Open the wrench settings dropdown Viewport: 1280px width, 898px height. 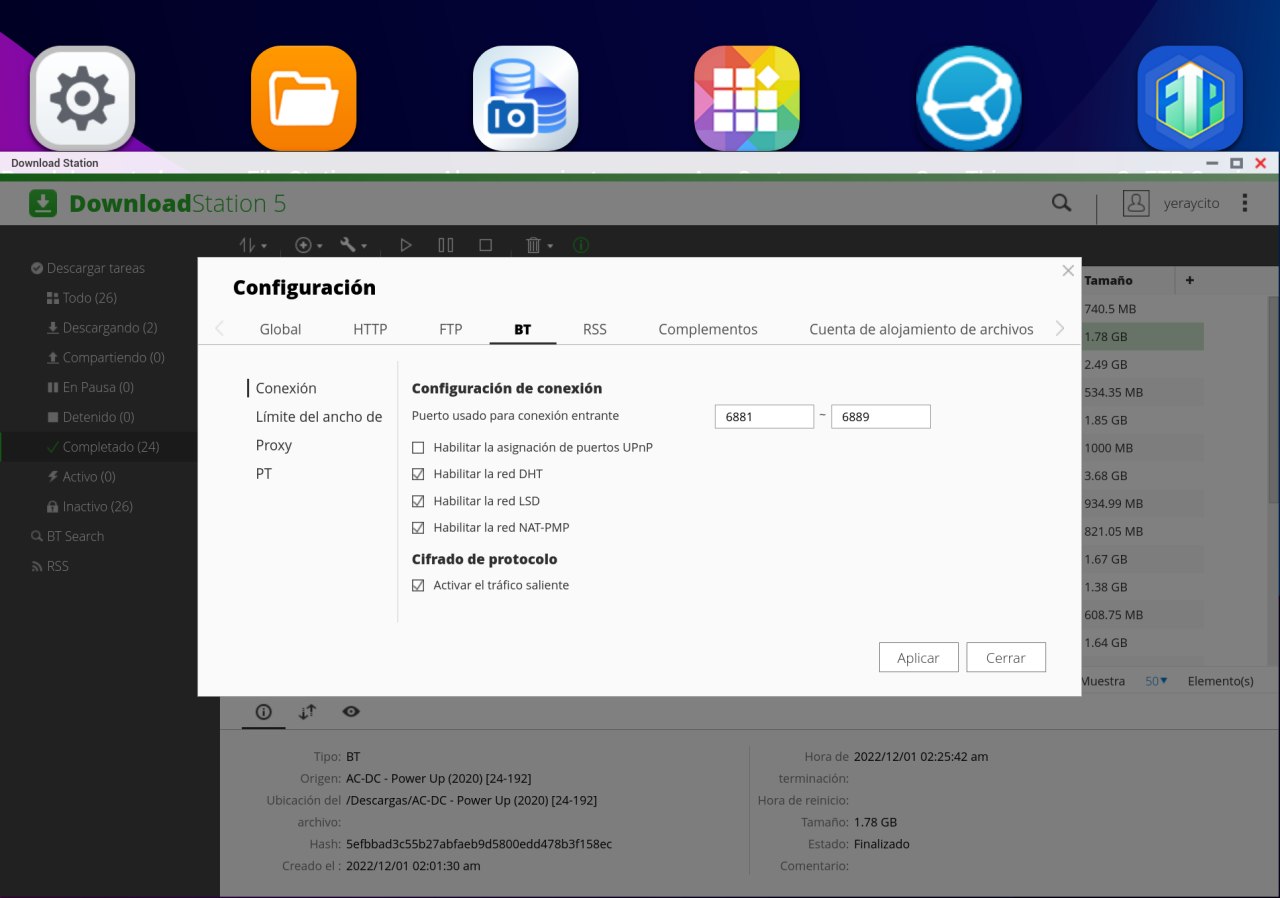point(353,245)
